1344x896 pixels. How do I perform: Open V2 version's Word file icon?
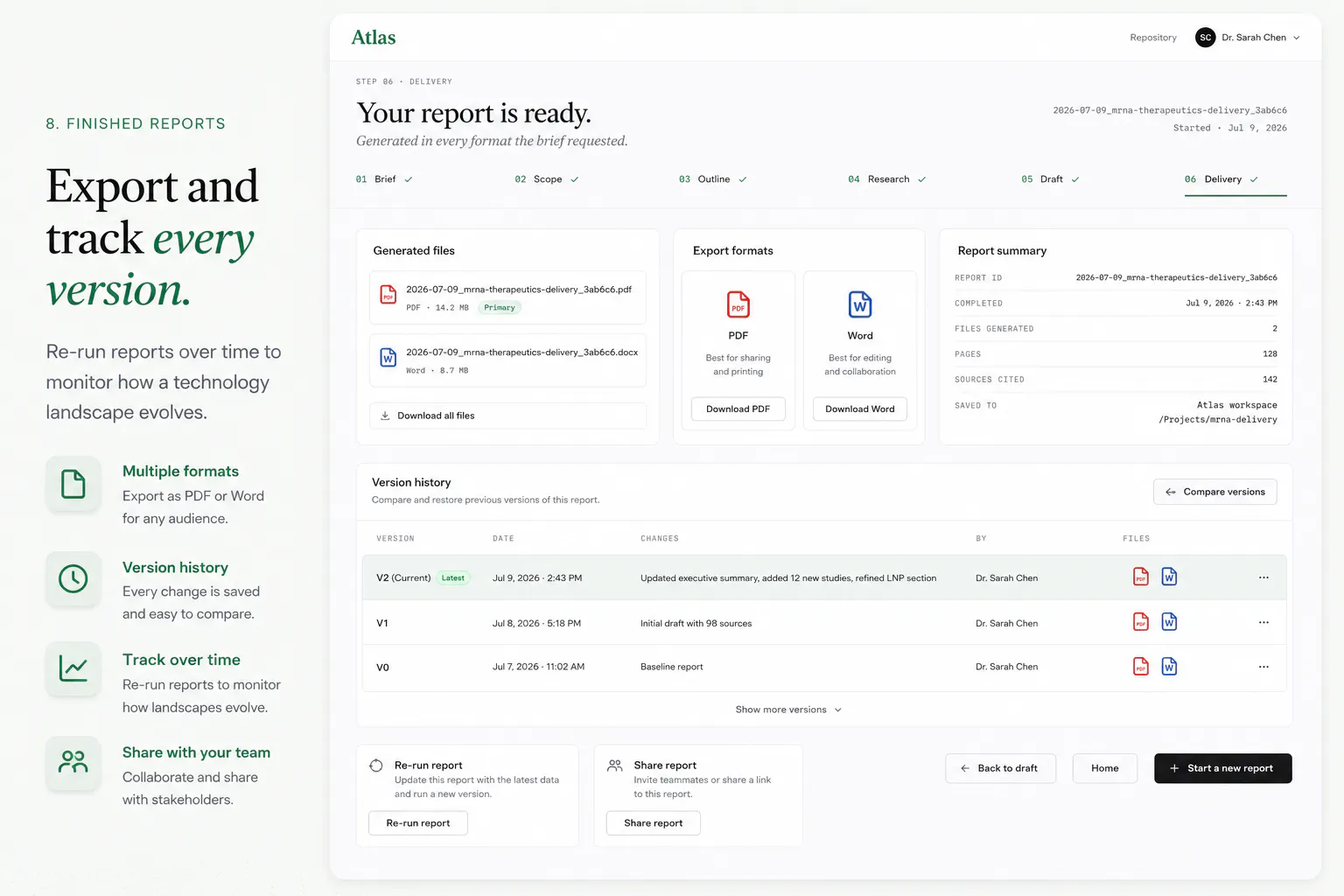point(1169,577)
